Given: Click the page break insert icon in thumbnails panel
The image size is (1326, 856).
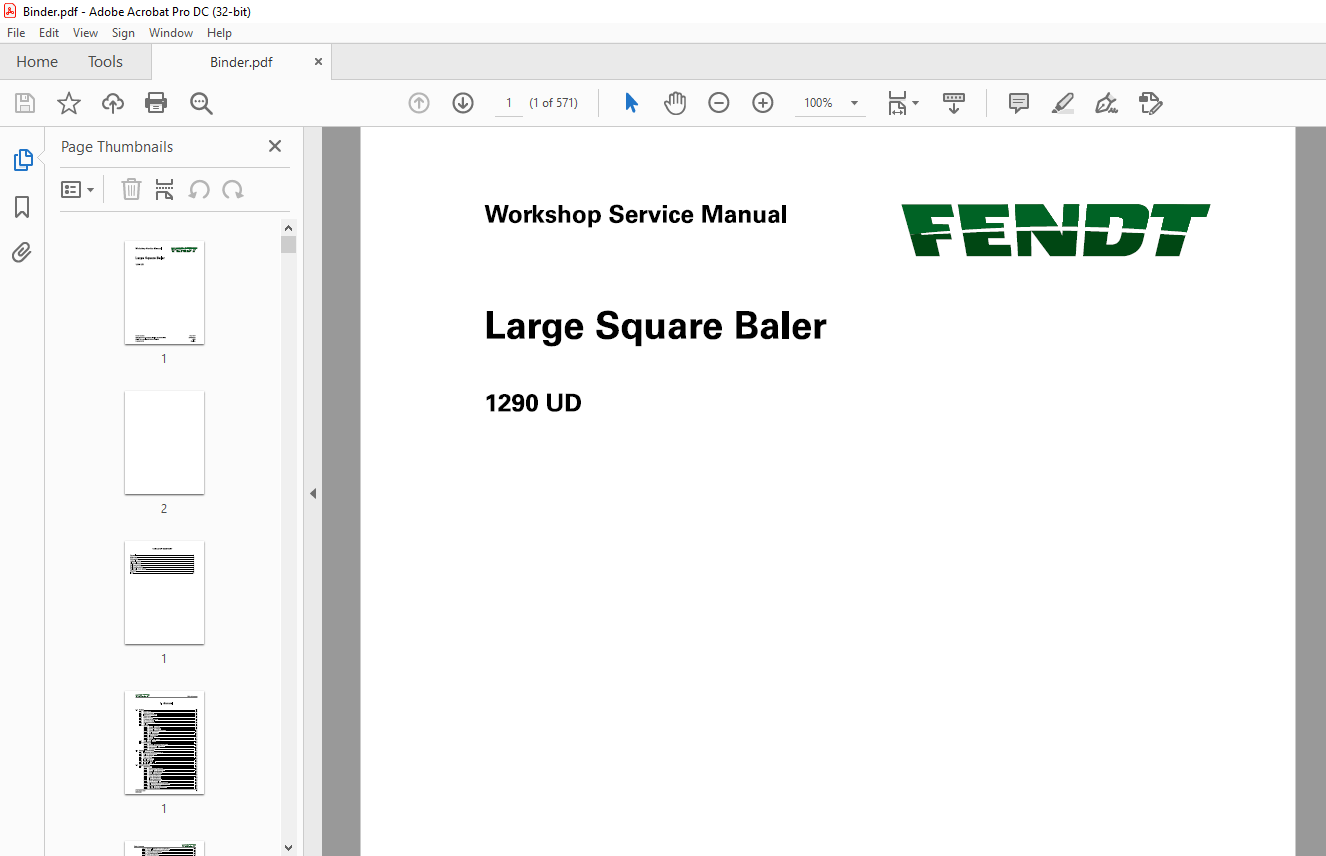Looking at the screenshot, I should pyautogui.click(x=165, y=189).
